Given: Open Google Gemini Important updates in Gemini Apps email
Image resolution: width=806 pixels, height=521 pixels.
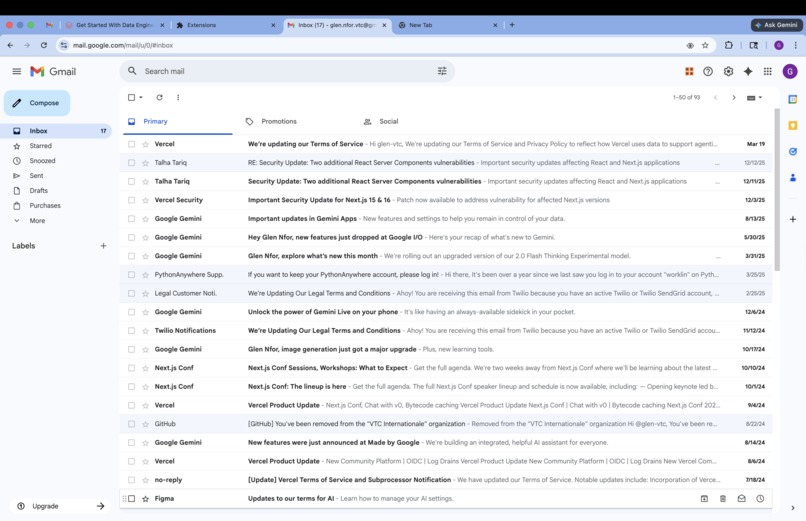Looking at the screenshot, I should click(x=447, y=218).
